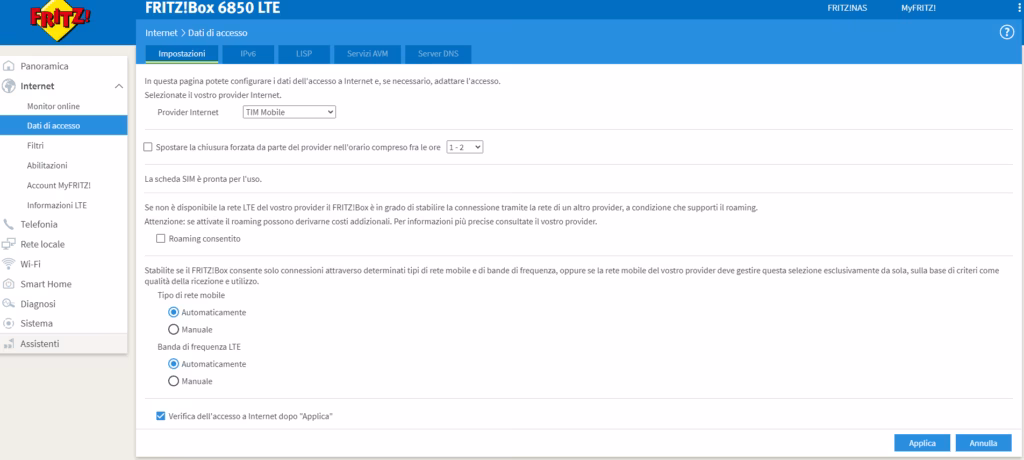
Task: Enable Spostare la chiusura forzata checkbox
Action: click(x=148, y=148)
